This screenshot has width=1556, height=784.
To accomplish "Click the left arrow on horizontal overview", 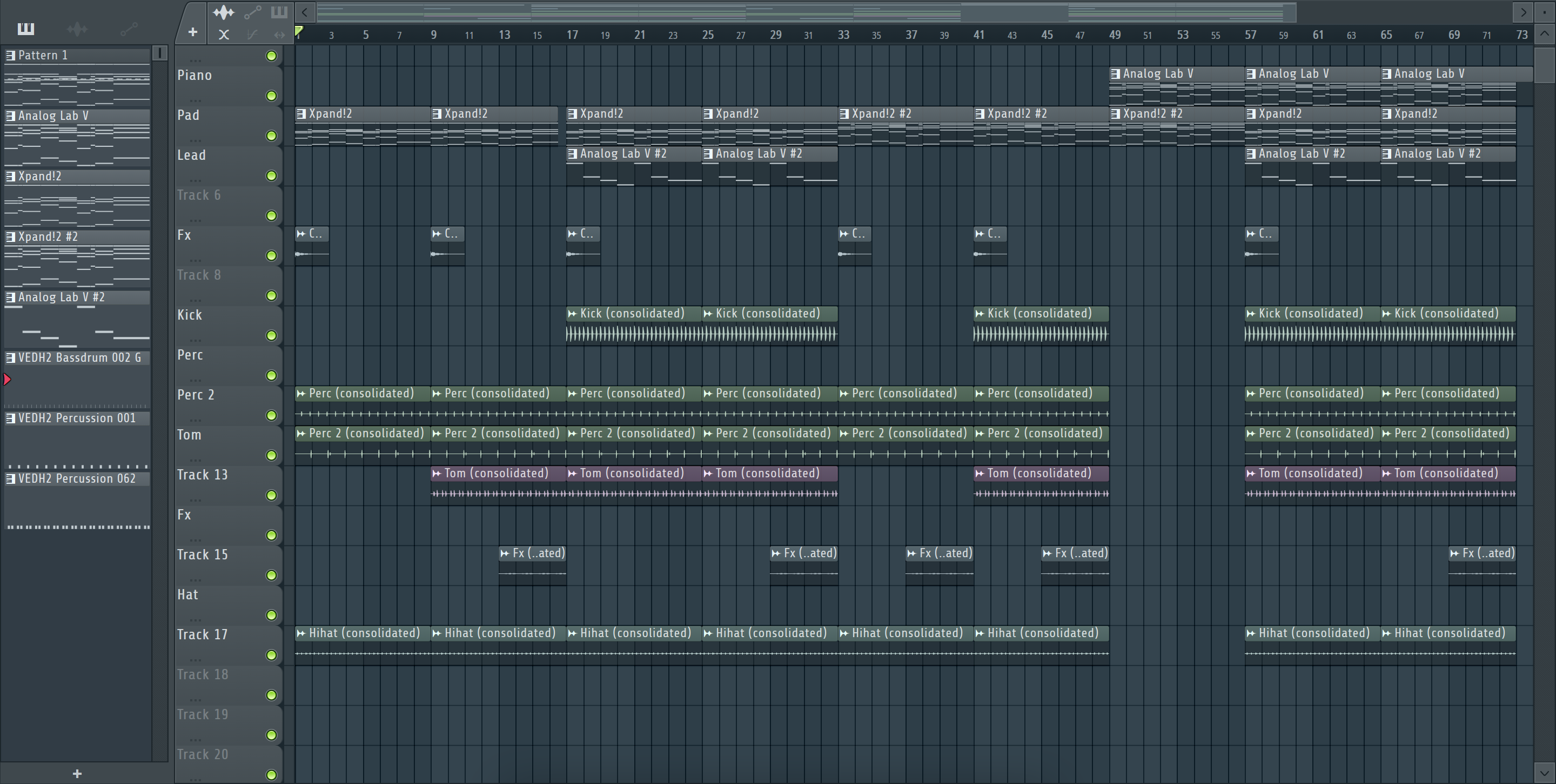I will pyautogui.click(x=304, y=12).
